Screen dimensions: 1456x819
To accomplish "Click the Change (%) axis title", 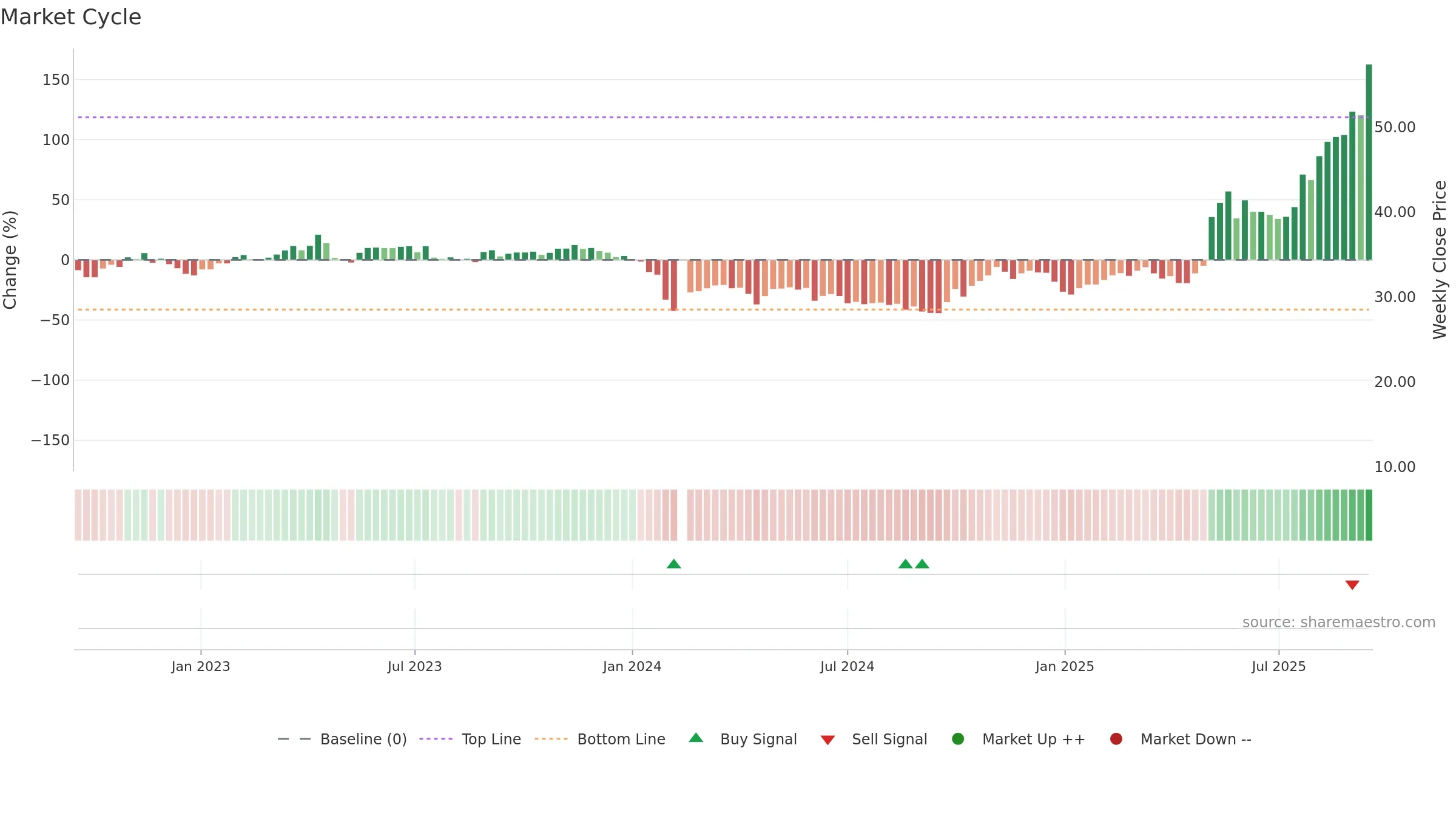I will pos(10,260).
